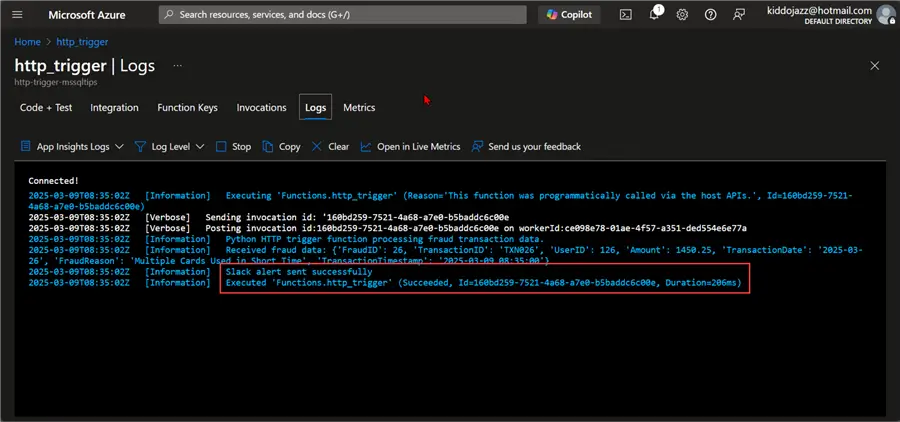Open the notifications bell
This screenshot has height=422, width=900.
(x=654, y=15)
